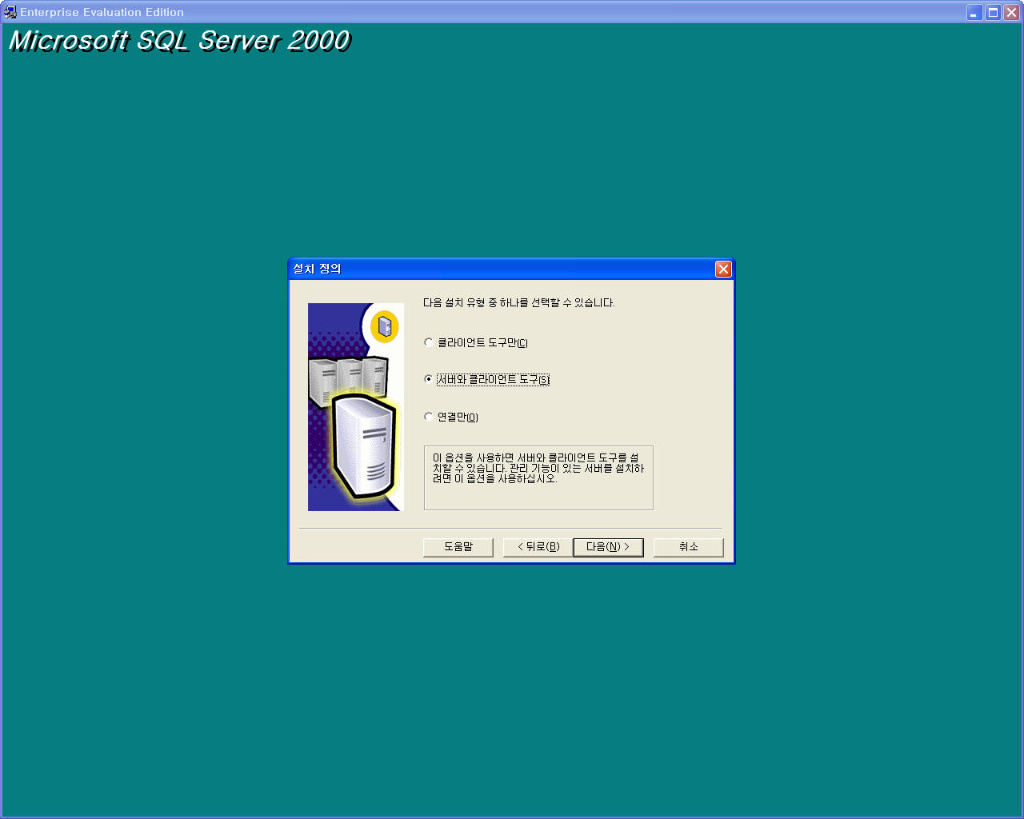Screen dimensions: 1024x819
Task: Close the 설치 정의 dialog
Action: click(723, 269)
